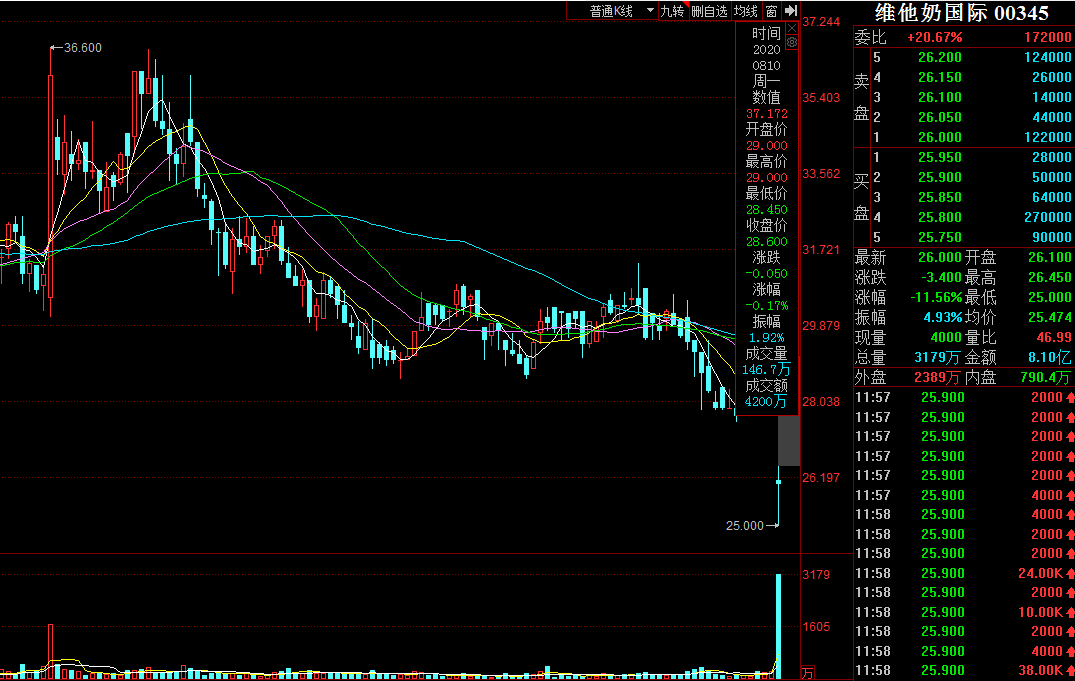Click the 25.000 low price marker

coord(745,525)
